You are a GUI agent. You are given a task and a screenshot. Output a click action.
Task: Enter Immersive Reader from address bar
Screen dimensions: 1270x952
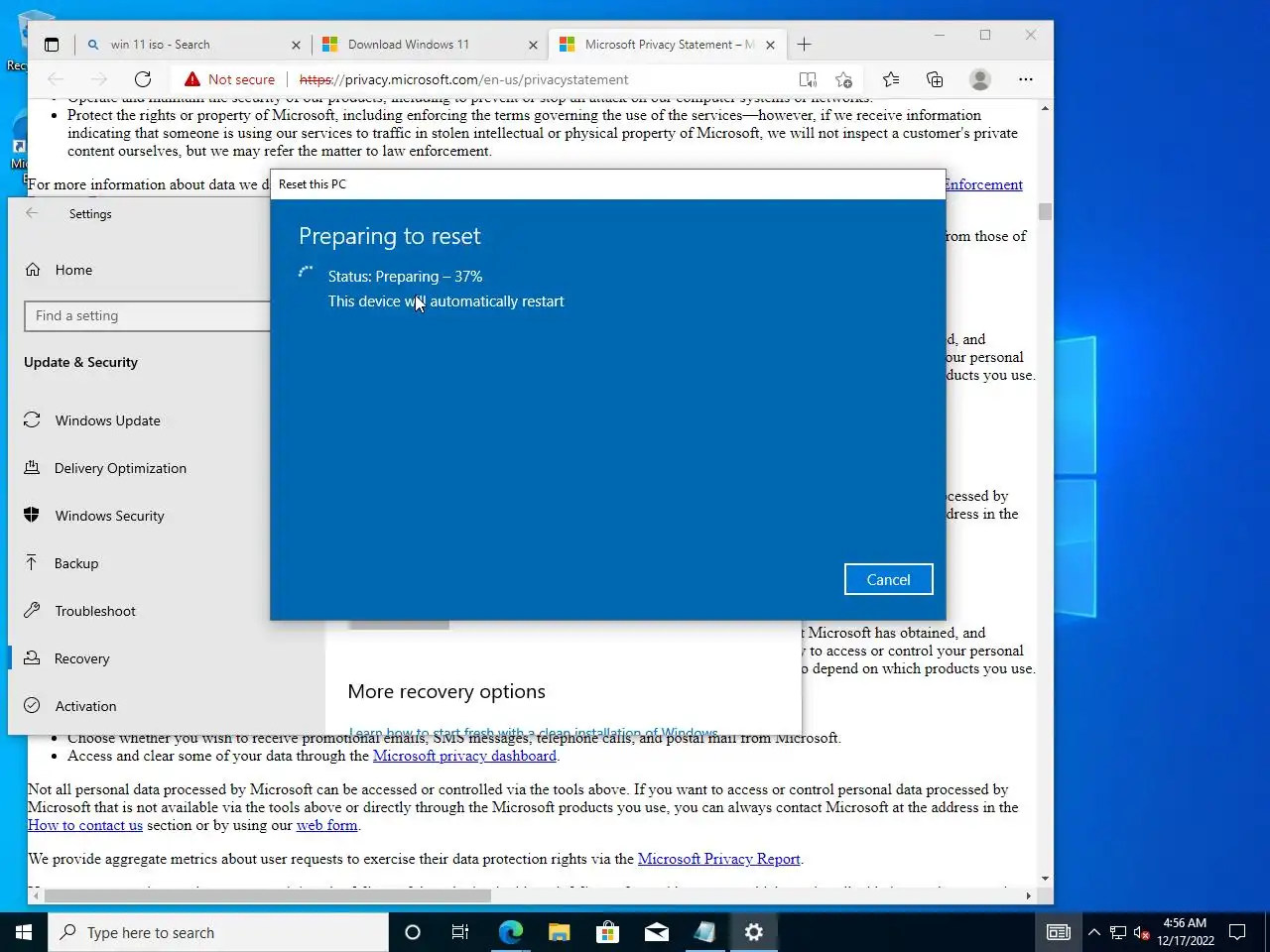point(808,79)
